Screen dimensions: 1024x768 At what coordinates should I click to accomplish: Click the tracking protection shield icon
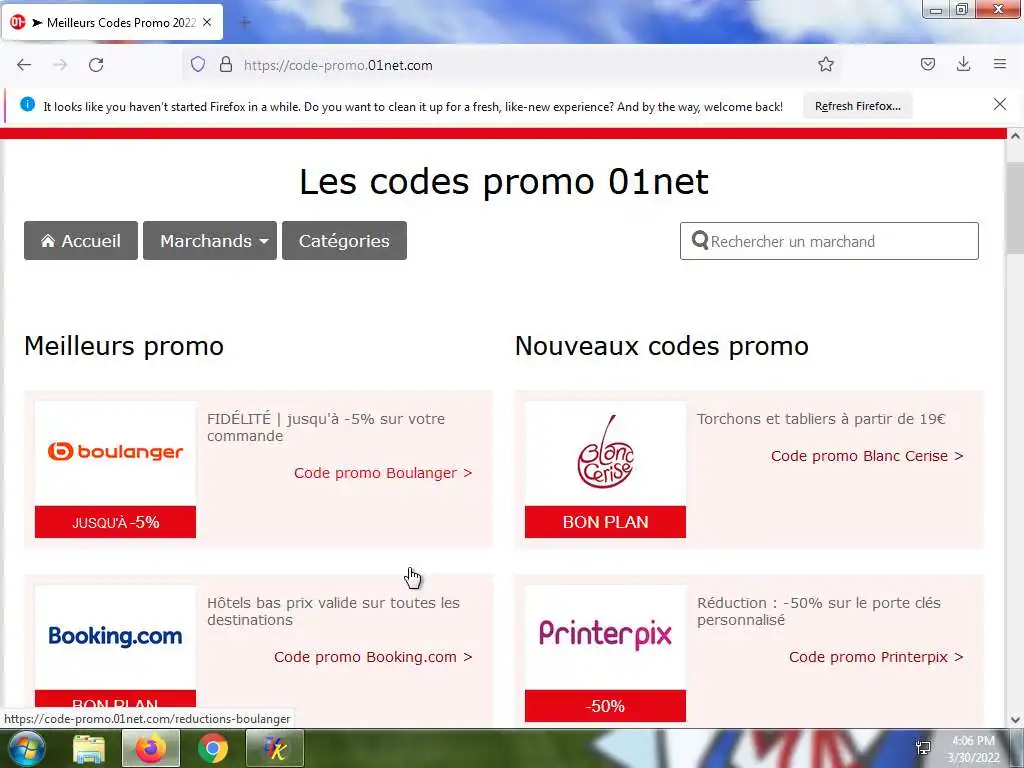tap(198, 65)
